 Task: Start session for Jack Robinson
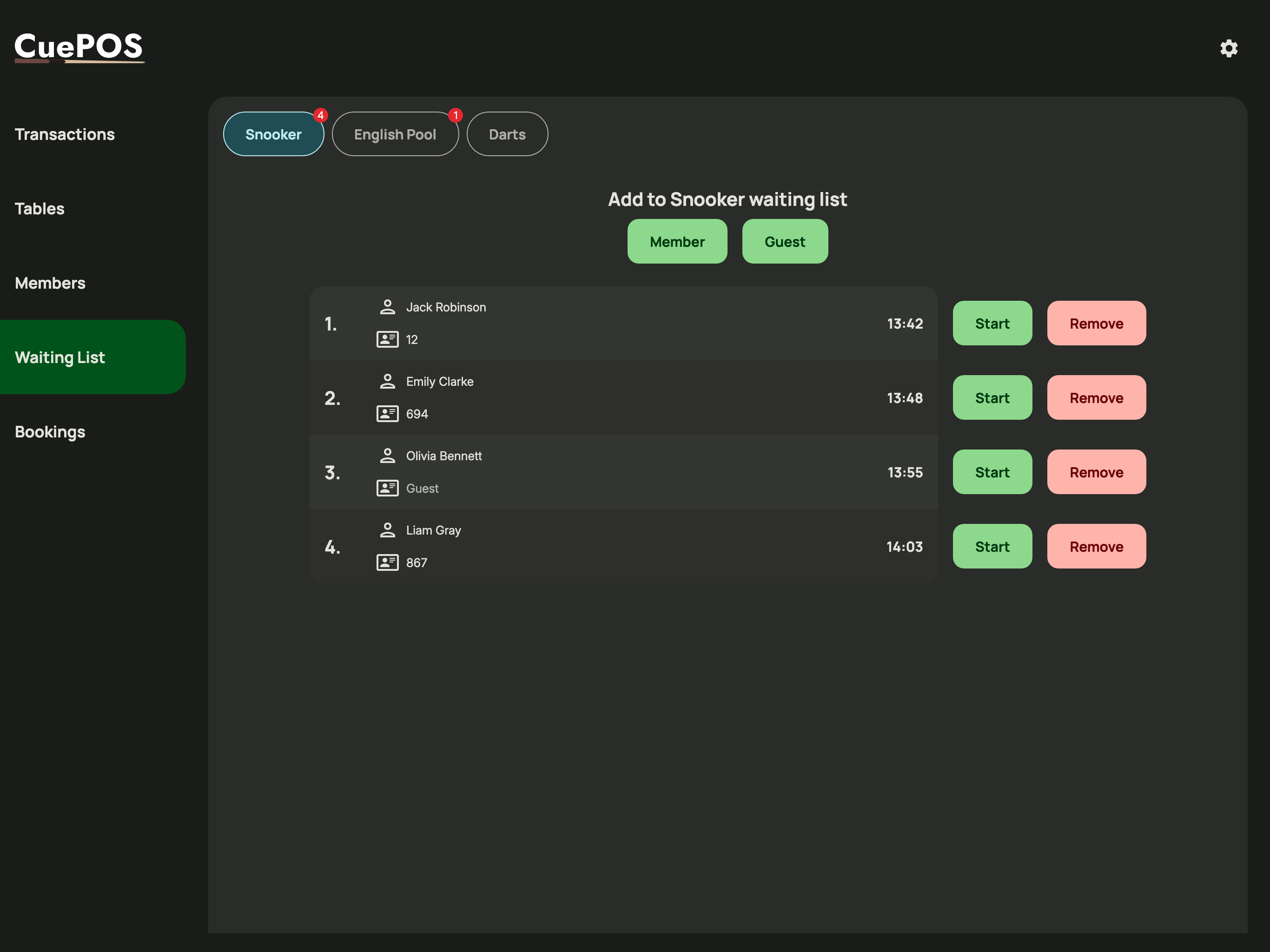pyautogui.click(x=992, y=323)
